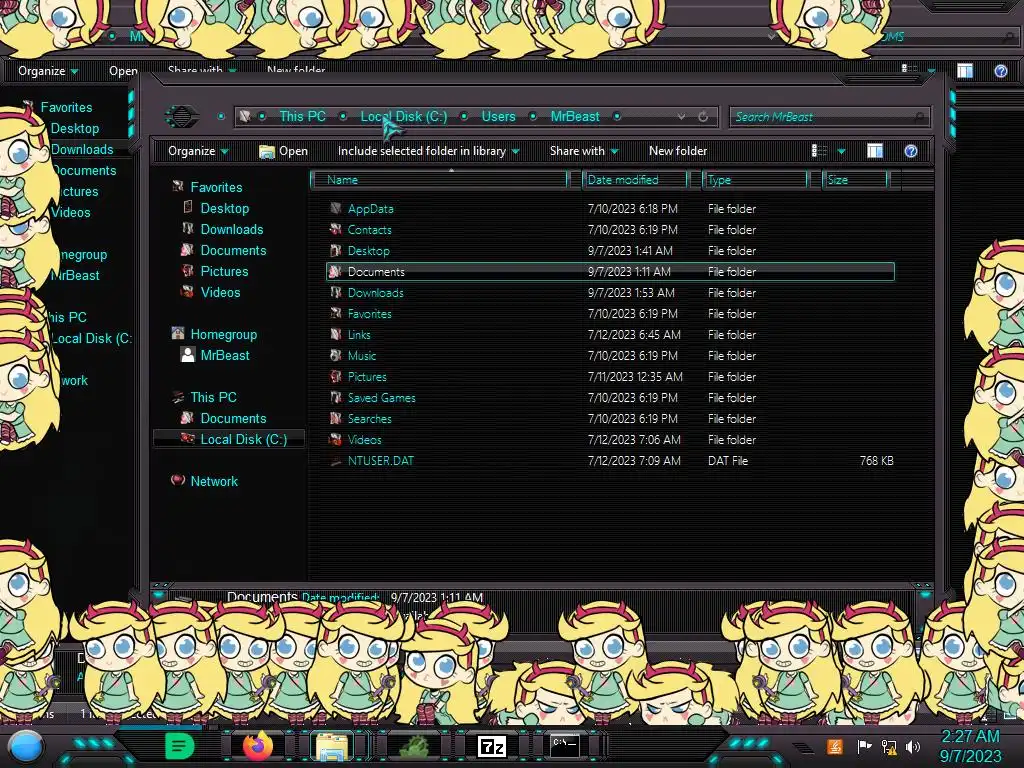
Task: Click the Open button in front toolbar
Action: 283,152
